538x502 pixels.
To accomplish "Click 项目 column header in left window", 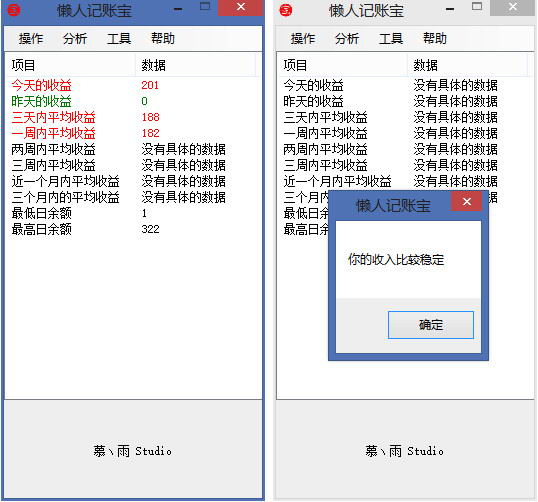I will 71,65.
